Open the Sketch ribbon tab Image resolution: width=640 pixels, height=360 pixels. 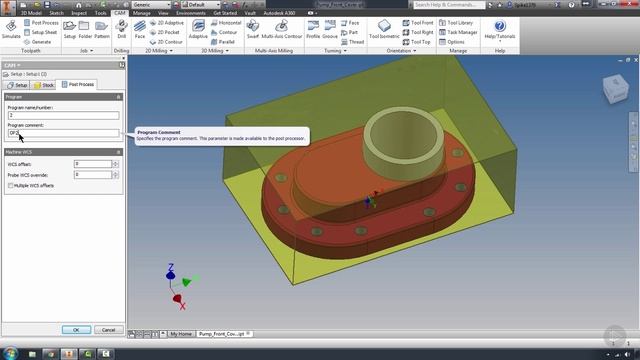point(56,13)
